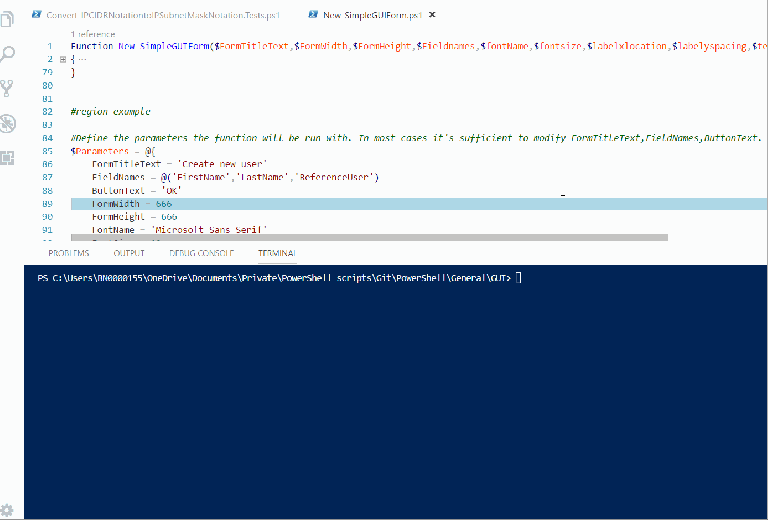Click the closing brace on line 79

pyautogui.click(x=73, y=72)
